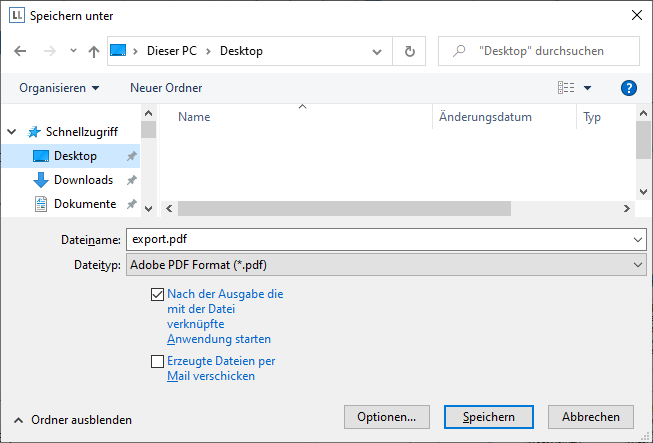Image resolution: width=653 pixels, height=443 pixels.
Task: Select Downloads in the navigation pane
Action: tap(83, 180)
